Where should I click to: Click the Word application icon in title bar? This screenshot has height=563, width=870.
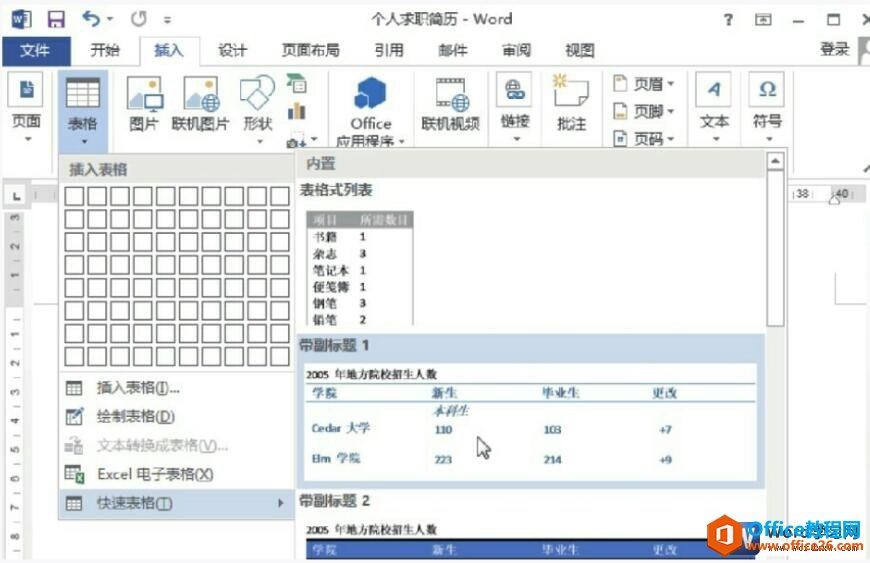tap(21, 19)
